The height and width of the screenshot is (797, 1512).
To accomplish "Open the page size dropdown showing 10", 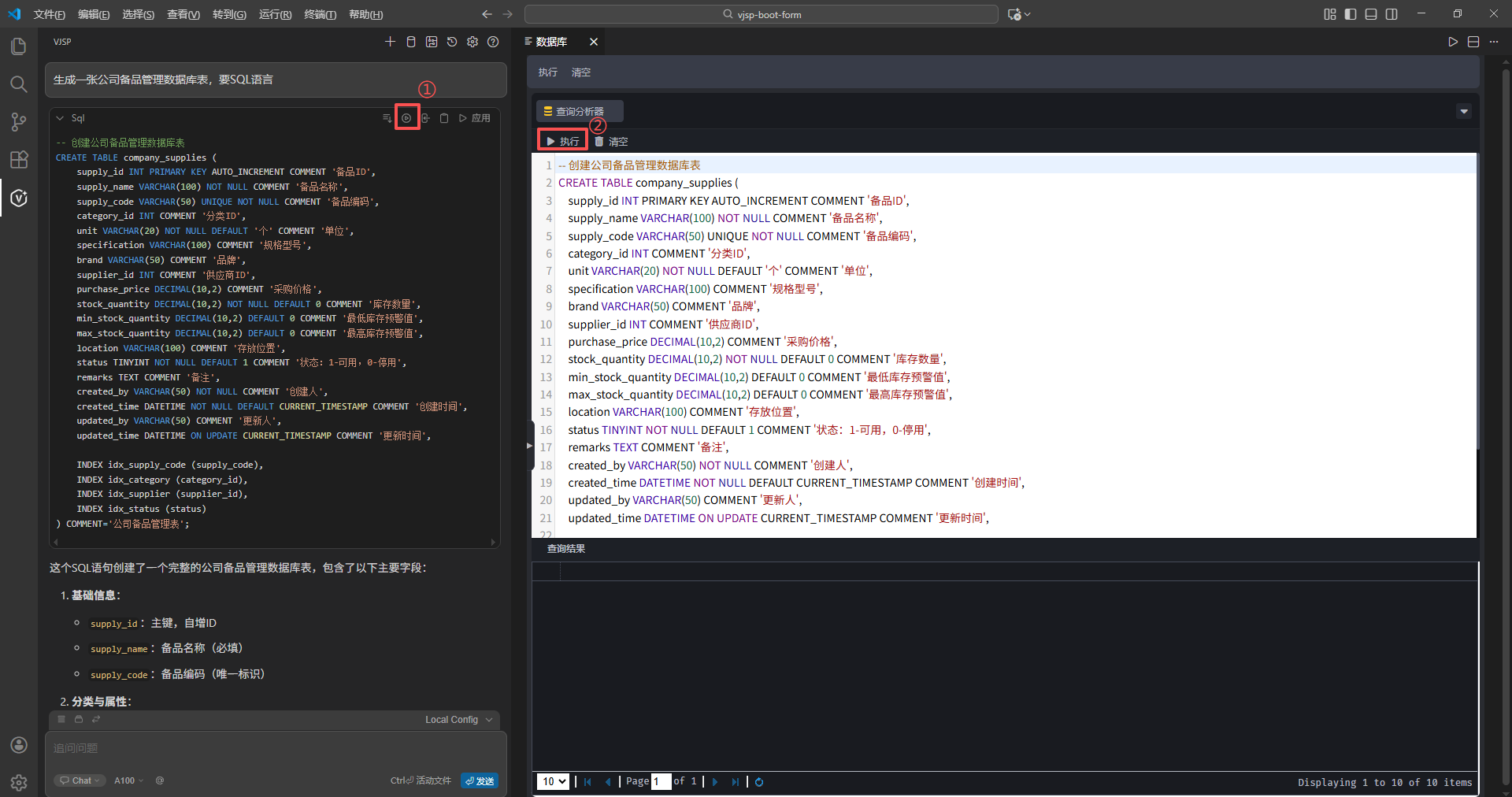I will tap(553, 781).
